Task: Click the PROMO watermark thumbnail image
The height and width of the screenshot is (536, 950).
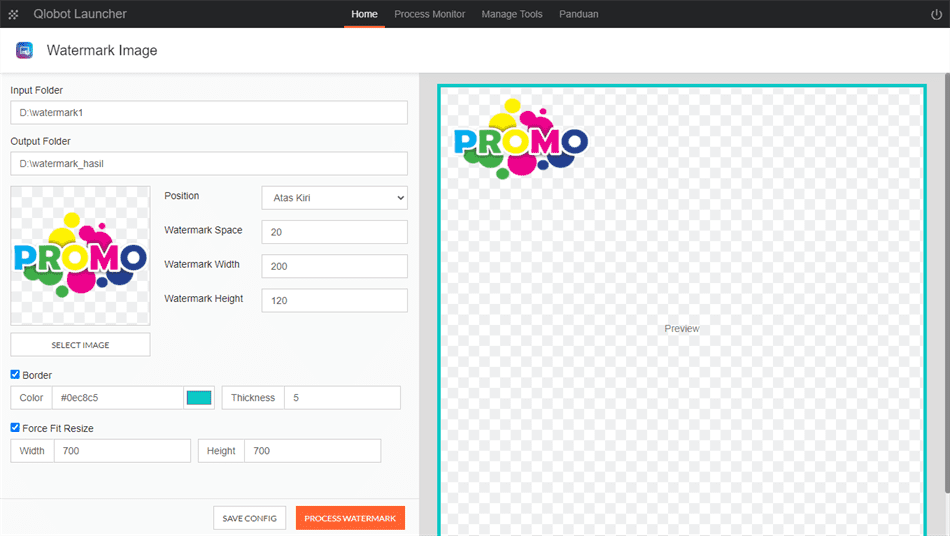Action: (x=80, y=256)
